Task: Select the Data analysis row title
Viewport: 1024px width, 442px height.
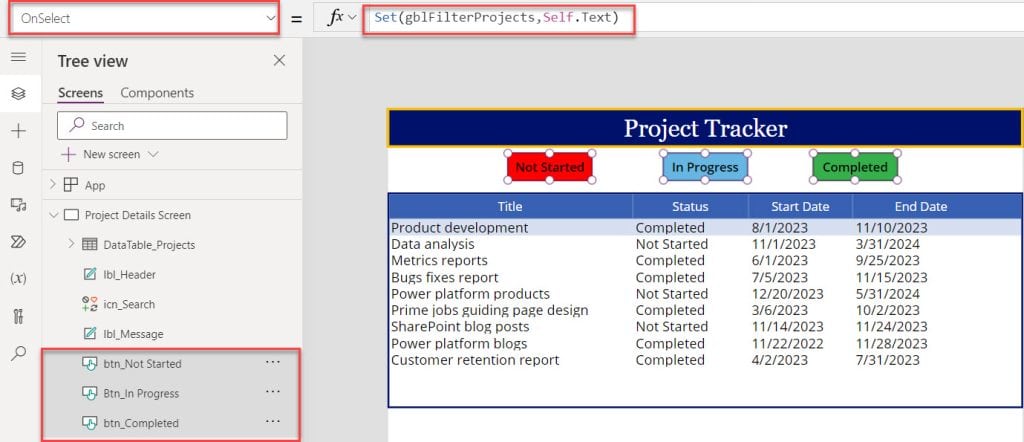Action: 433,244
